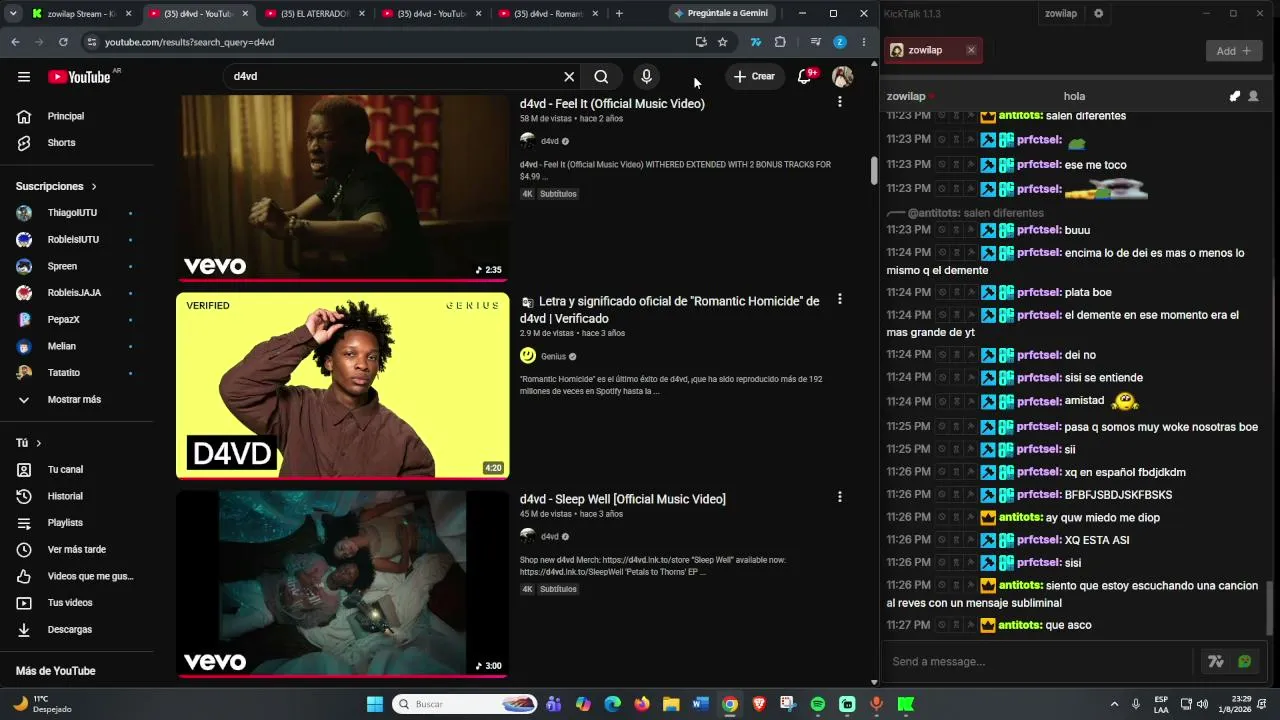Switch to the EL ATERRADOR tab

click(316, 14)
